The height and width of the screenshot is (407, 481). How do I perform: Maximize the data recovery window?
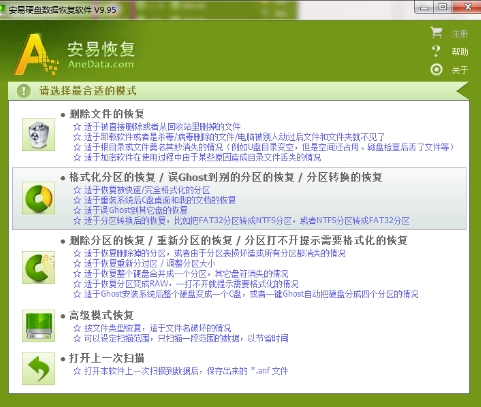coord(442,7)
